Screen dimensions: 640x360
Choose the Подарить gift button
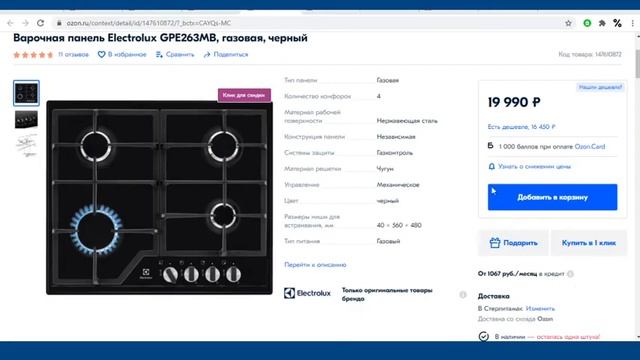tap(513, 243)
